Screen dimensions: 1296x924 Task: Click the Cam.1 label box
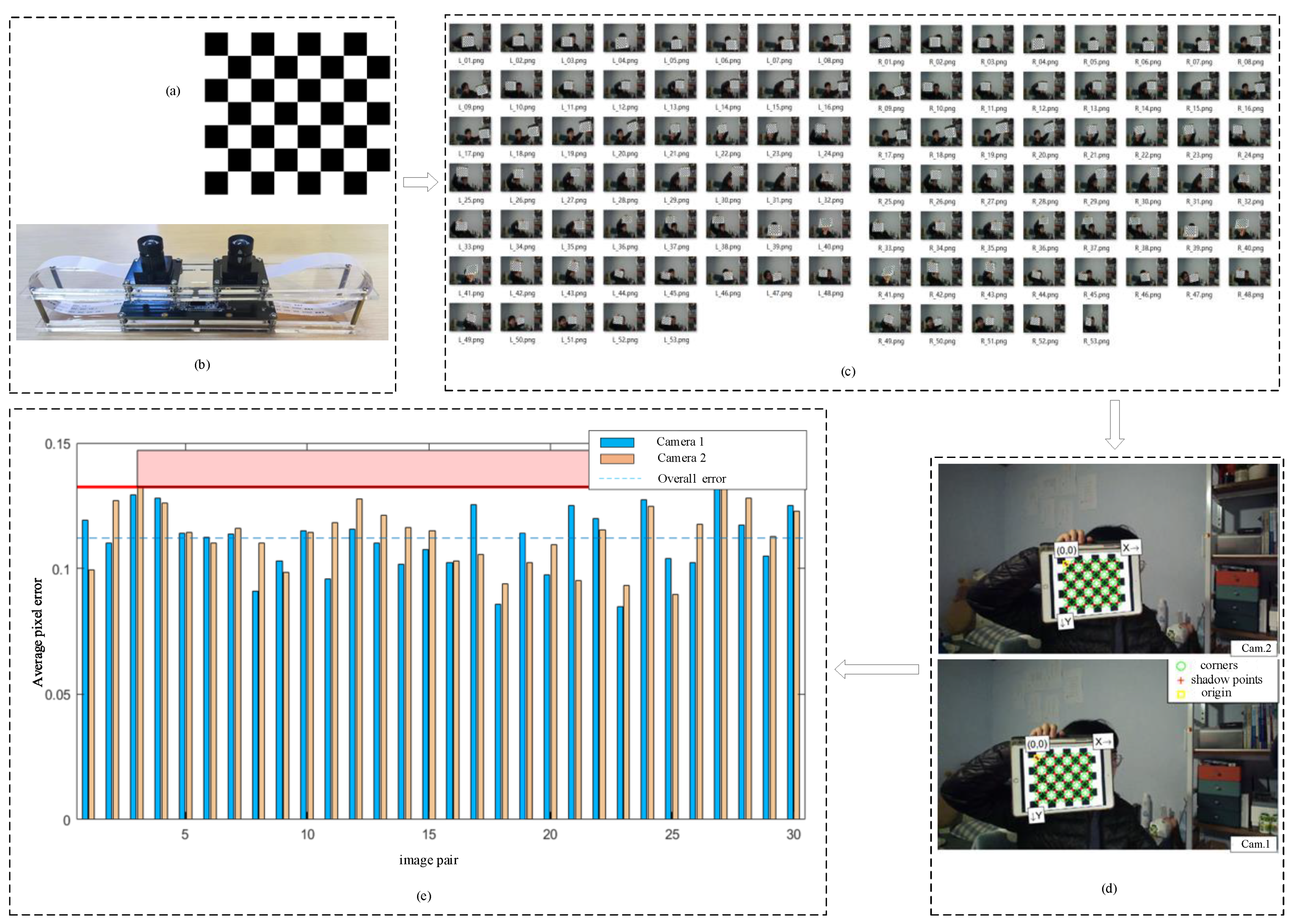[1255, 844]
